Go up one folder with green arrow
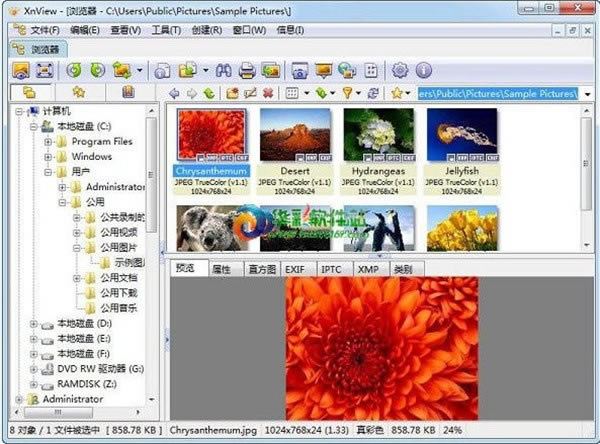Image resolution: width=600 pixels, height=444 pixels. 209,93
